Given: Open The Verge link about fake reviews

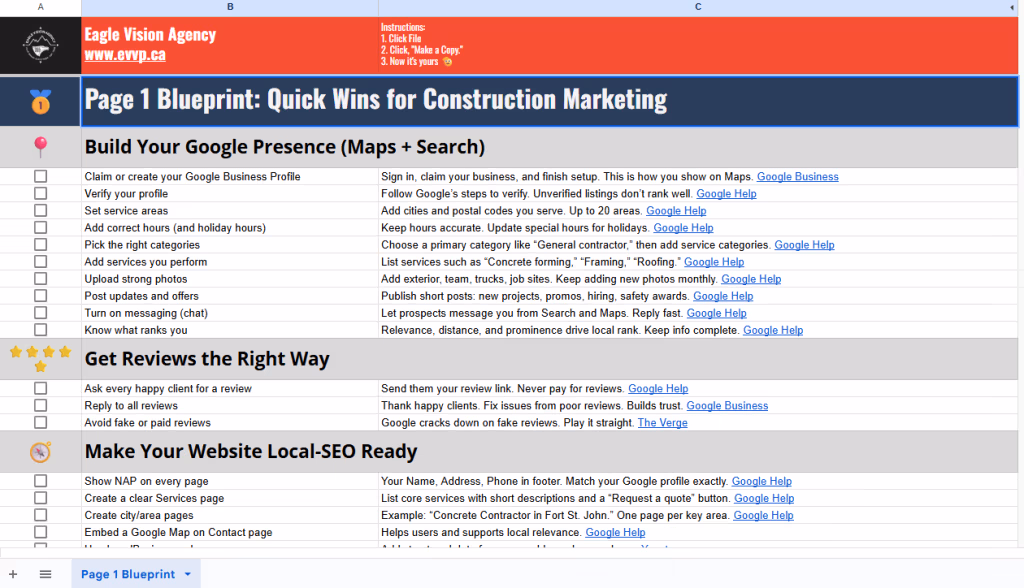Looking at the screenshot, I should click(662, 422).
